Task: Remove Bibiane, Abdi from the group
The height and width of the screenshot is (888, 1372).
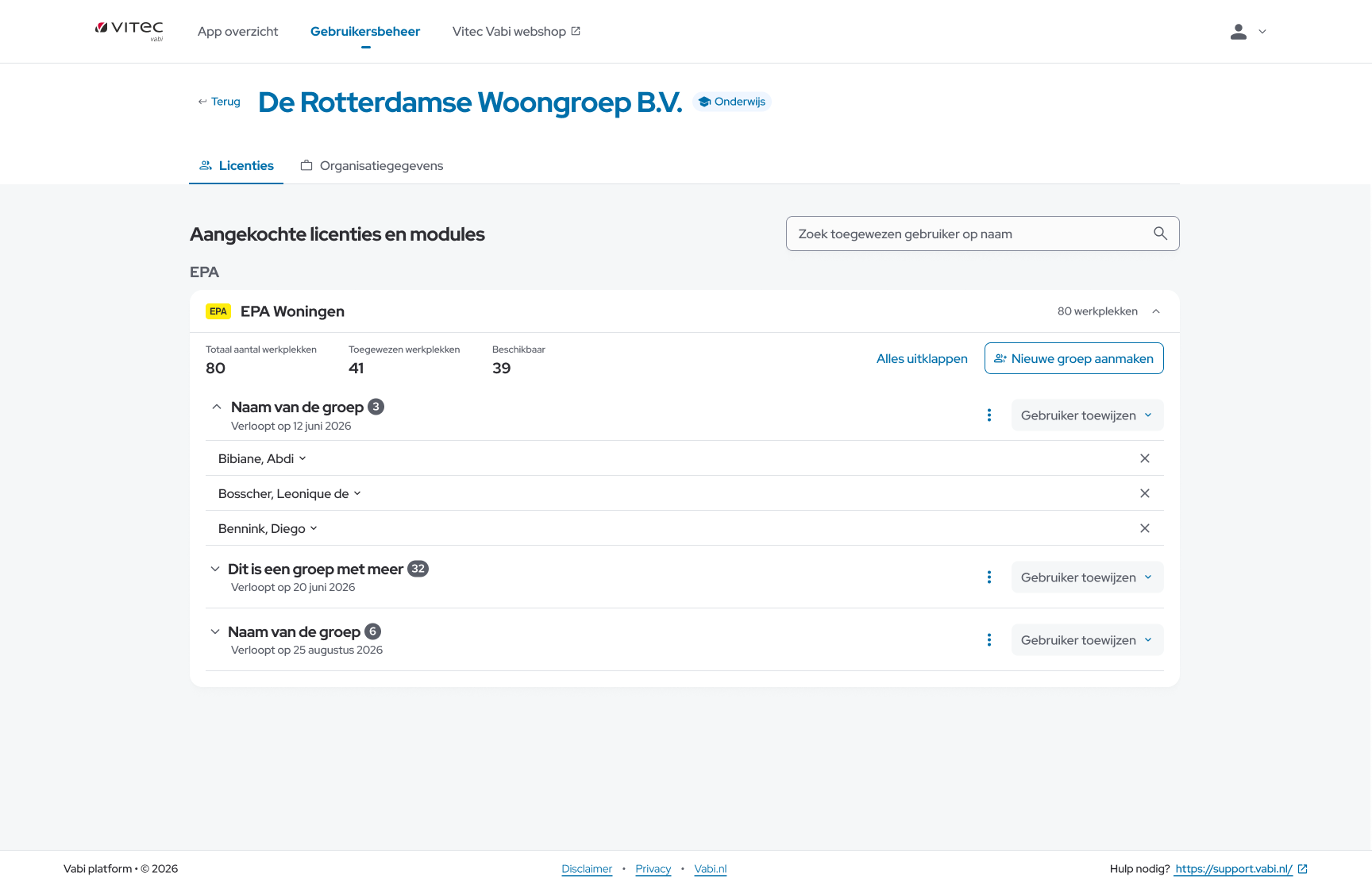Action: pyautogui.click(x=1145, y=458)
